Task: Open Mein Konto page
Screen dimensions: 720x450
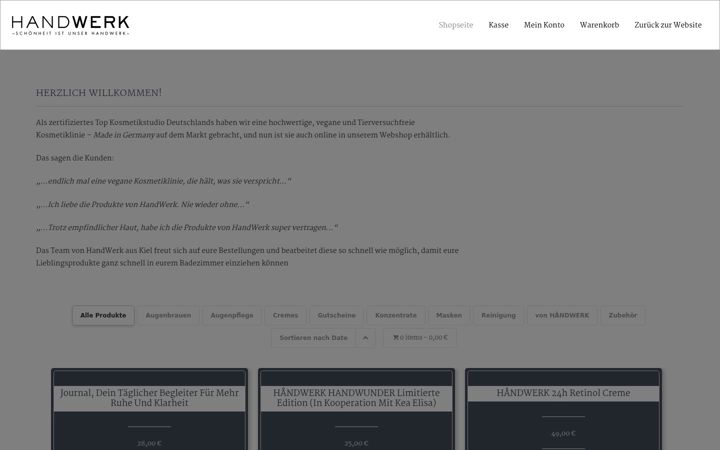Action: tap(544, 25)
